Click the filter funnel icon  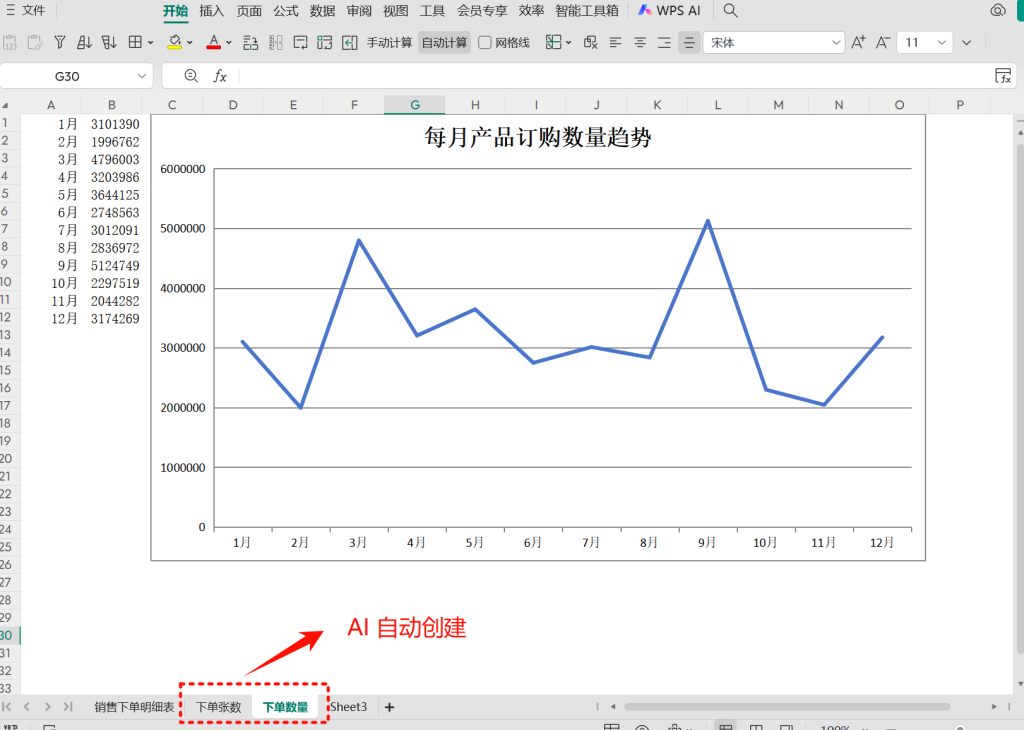(x=59, y=42)
